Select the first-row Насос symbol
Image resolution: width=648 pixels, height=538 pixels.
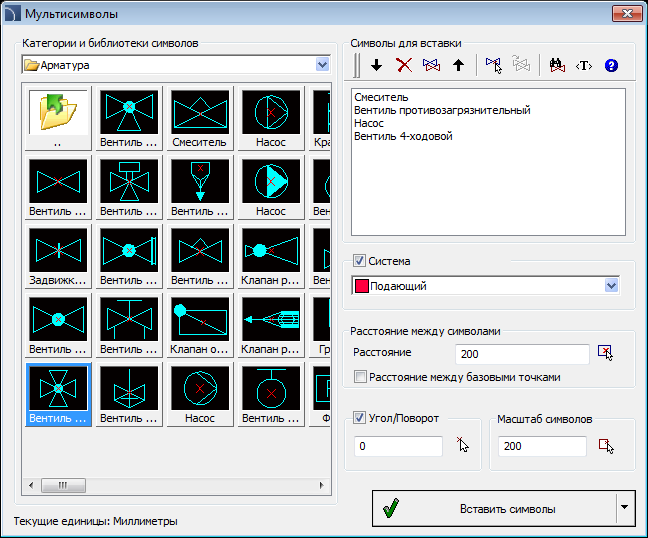tap(271, 118)
